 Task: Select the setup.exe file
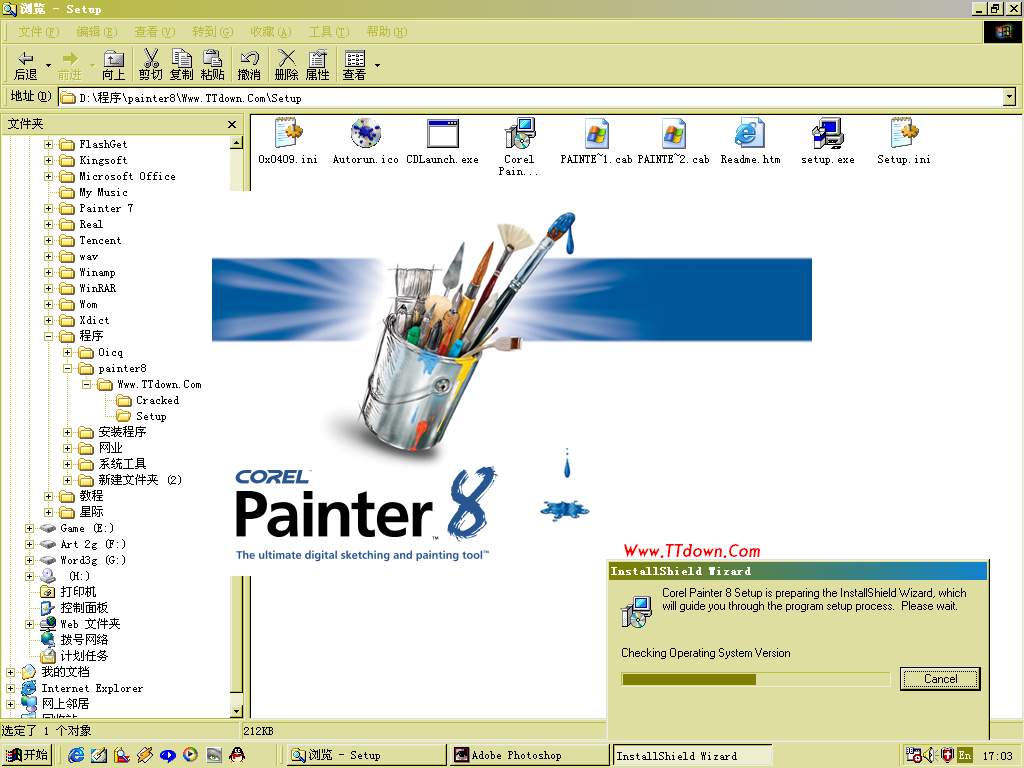click(827, 141)
